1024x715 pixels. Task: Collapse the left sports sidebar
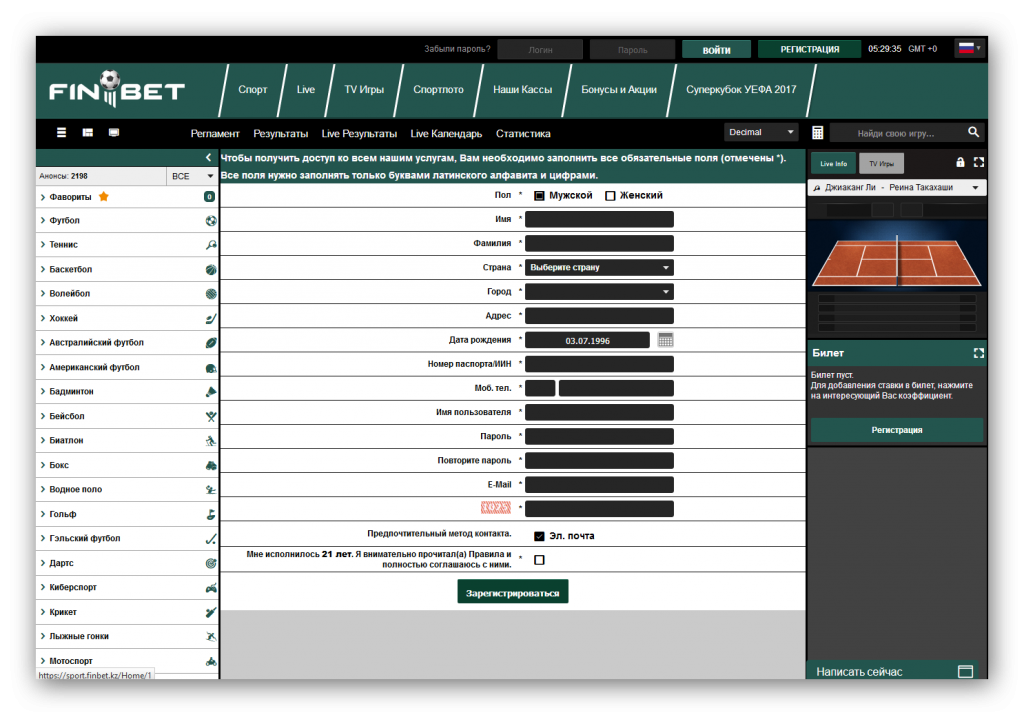tap(208, 157)
